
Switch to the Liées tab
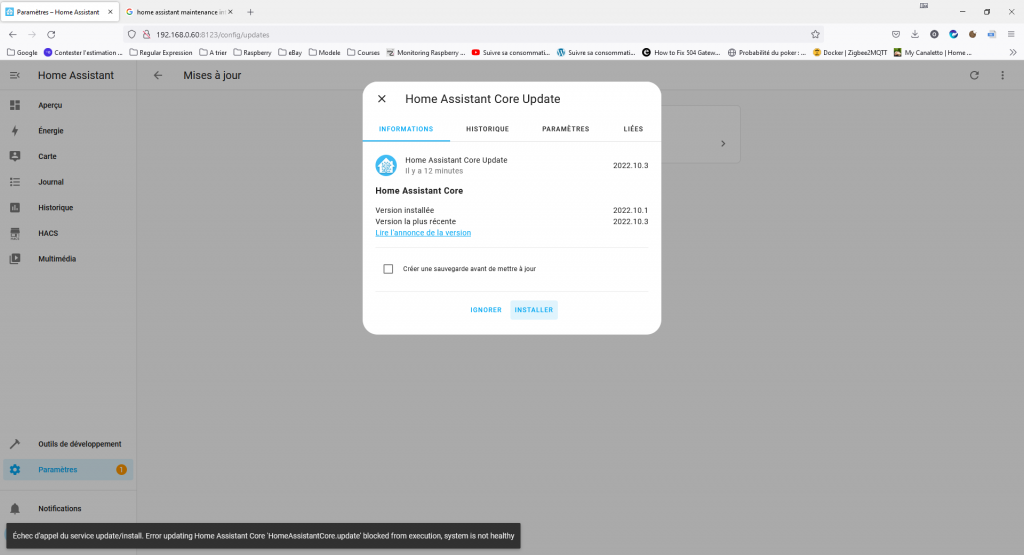633,129
